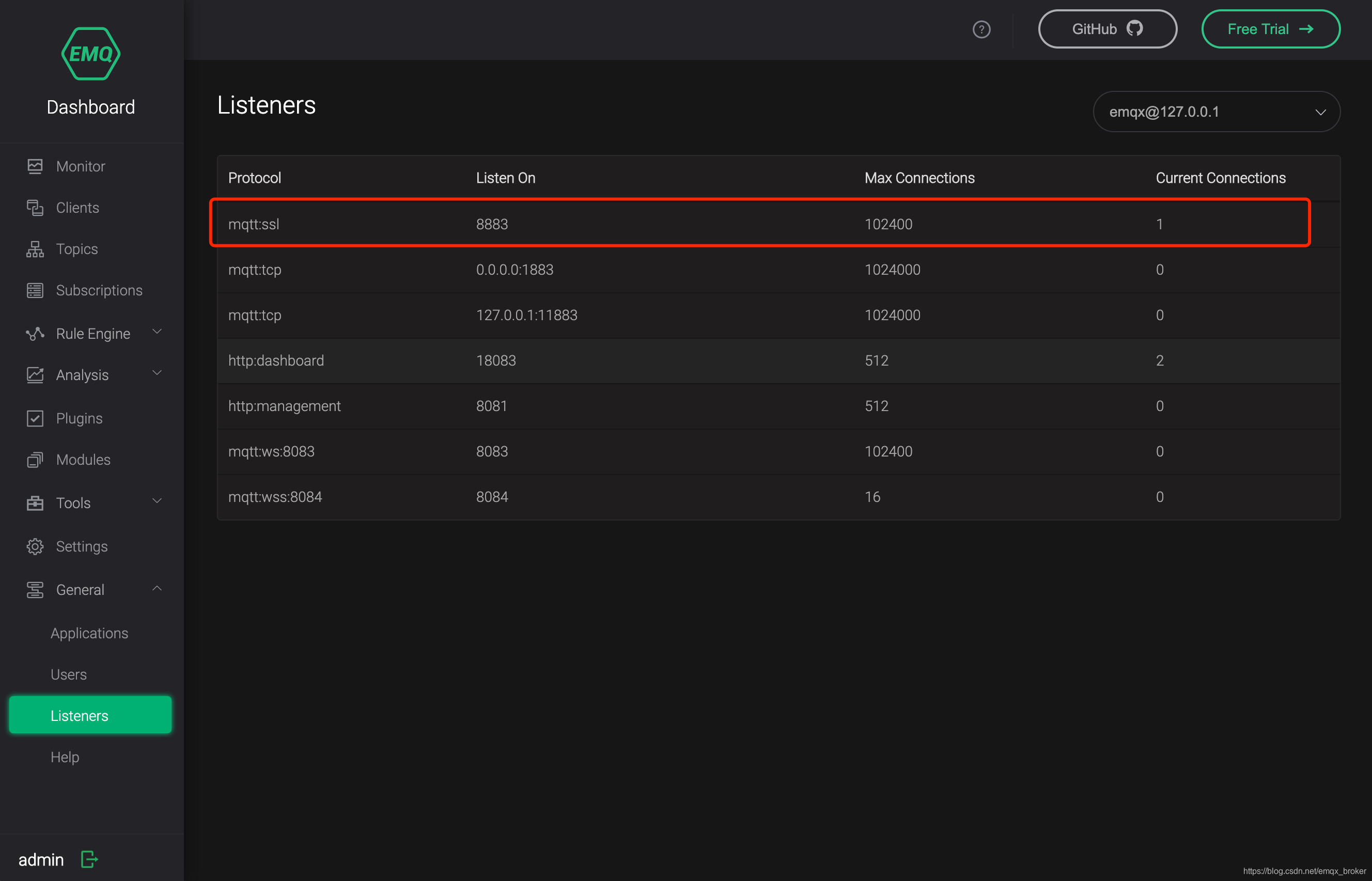Click the Monitor navigation icon
1372x881 pixels.
coord(35,166)
